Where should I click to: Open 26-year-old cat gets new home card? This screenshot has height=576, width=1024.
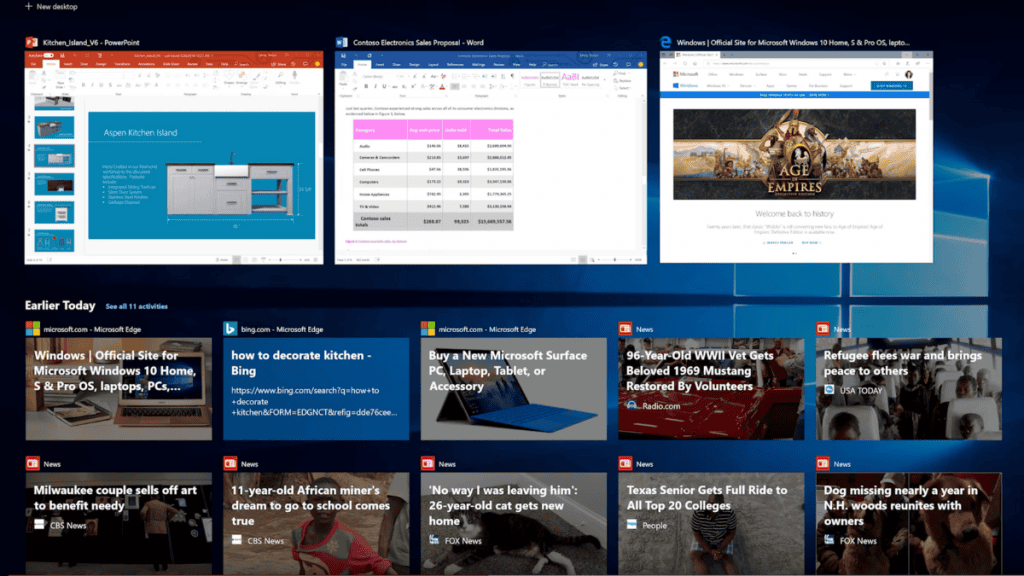coord(514,524)
